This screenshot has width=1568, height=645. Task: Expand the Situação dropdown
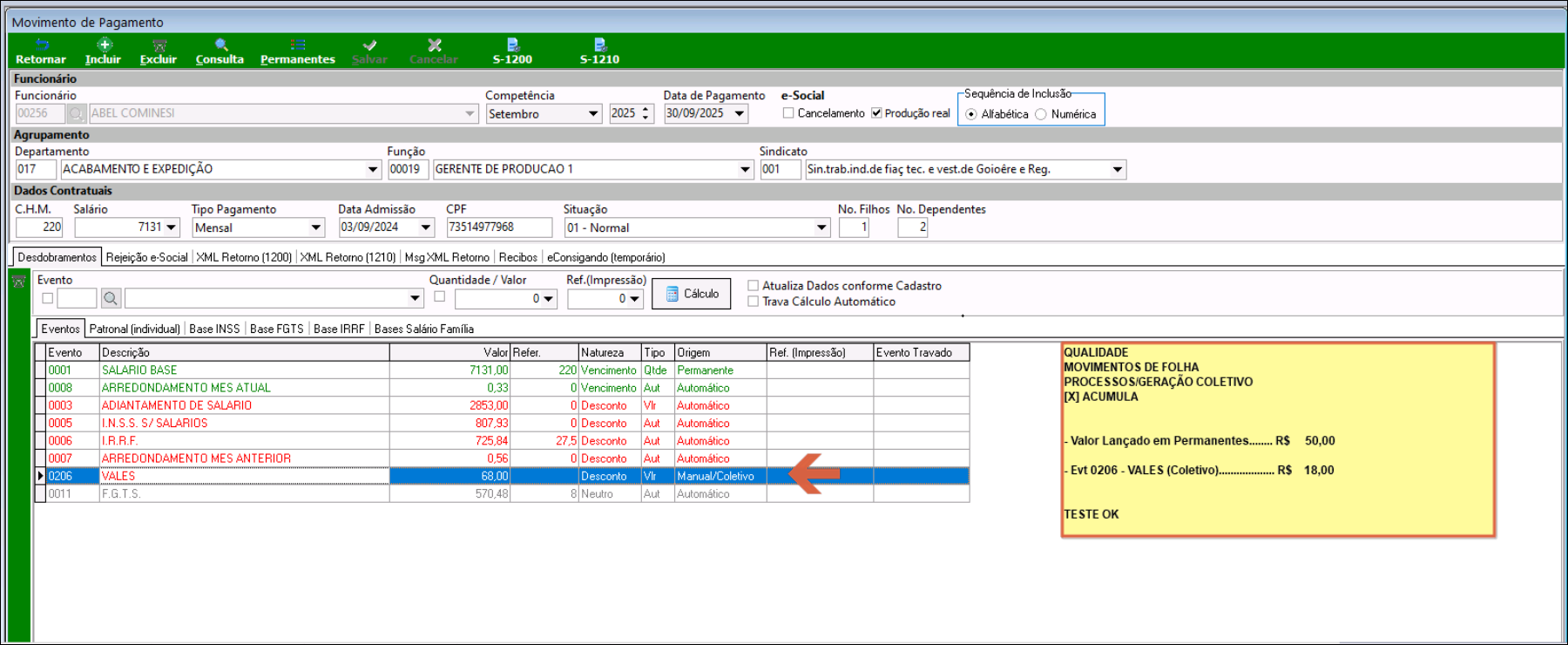tap(821, 227)
